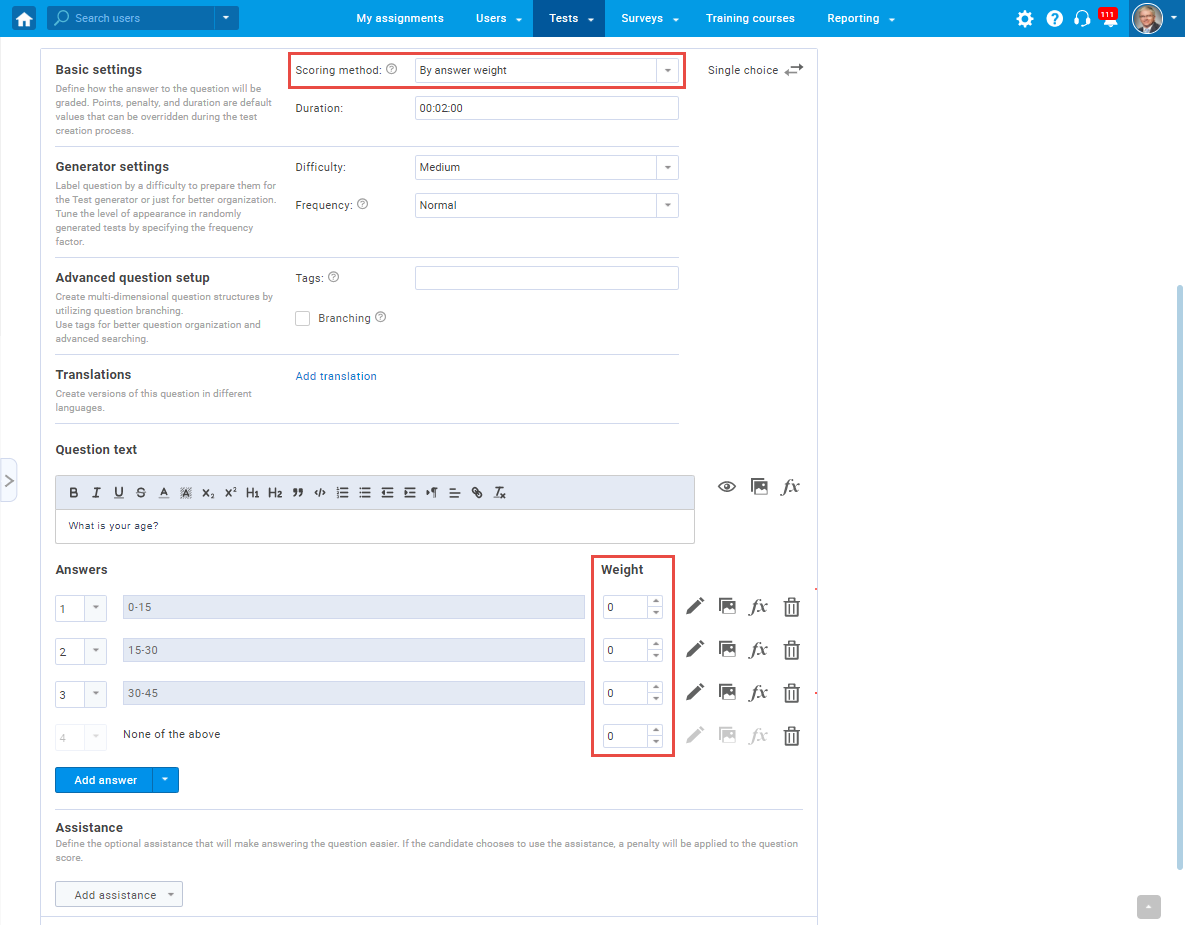1185x925 pixels.
Task: Open the Reporting menu
Action: click(861, 18)
